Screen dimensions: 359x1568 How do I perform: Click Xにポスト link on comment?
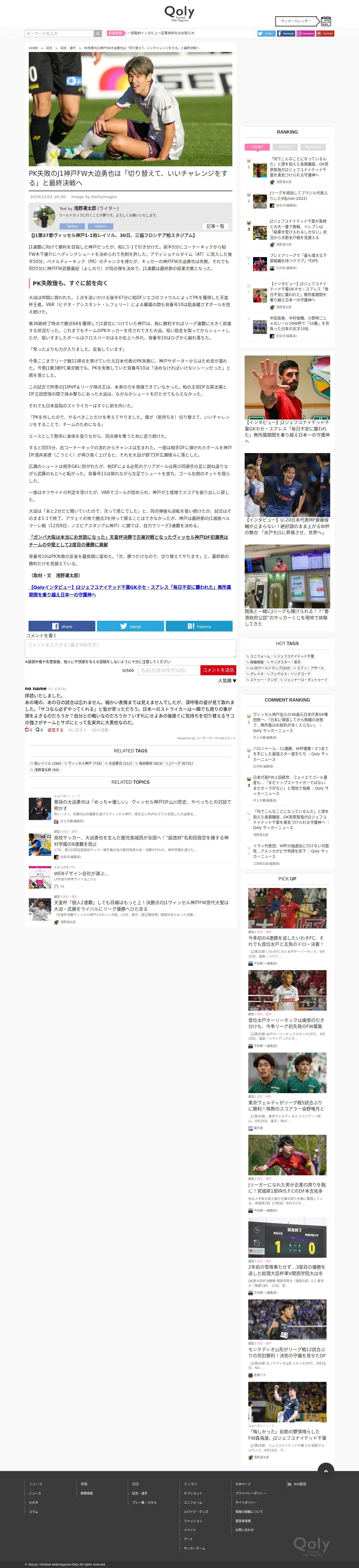[77, 730]
